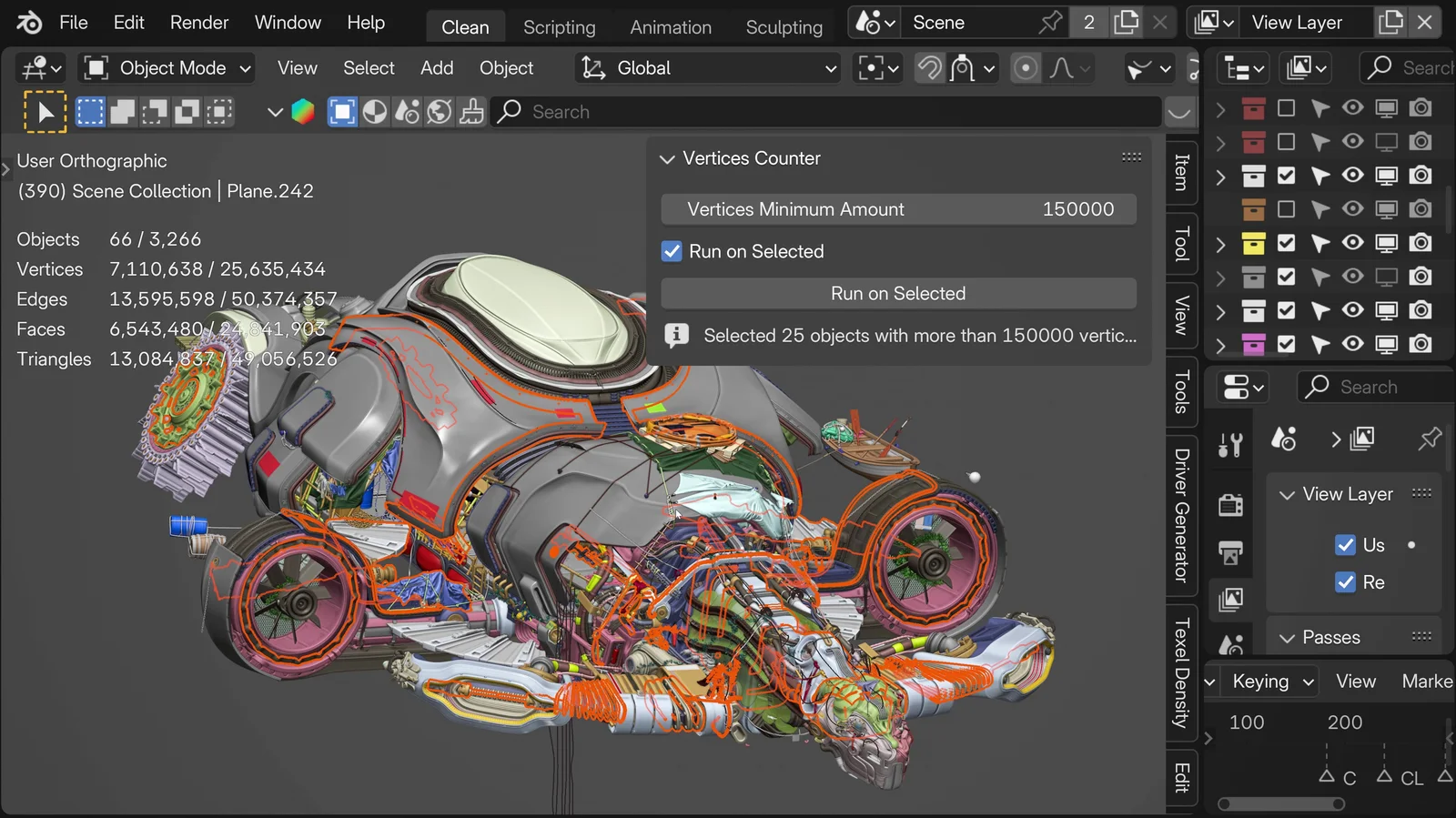
Task: Disable render camera icon for pink collection
Action: (x=1421, y=344)
